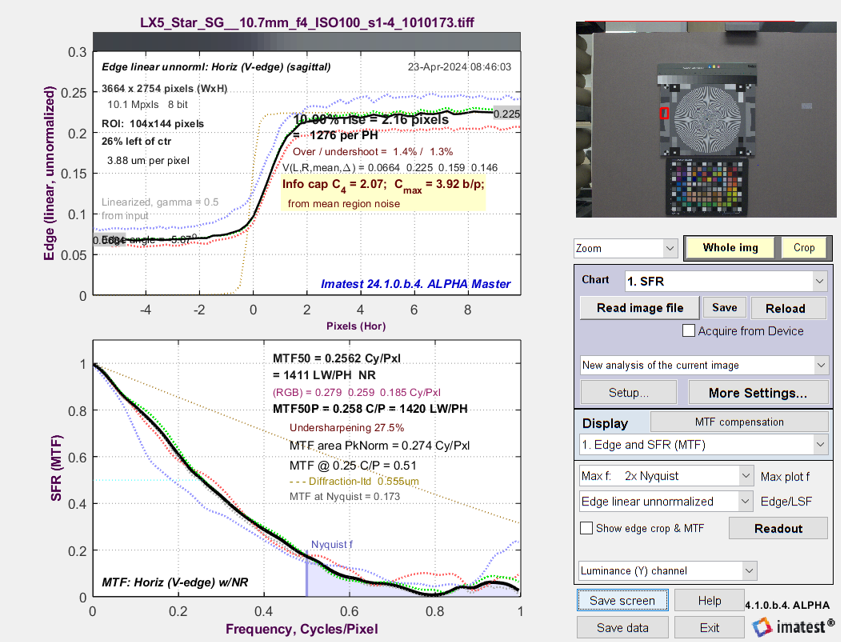Click the Readout button

pos(778,528)
